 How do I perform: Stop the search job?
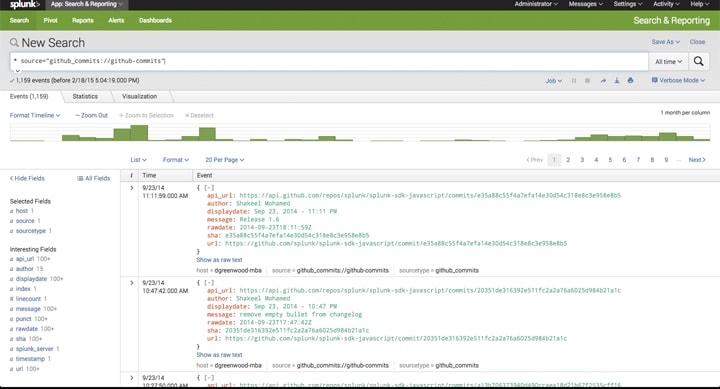coord(587,80)
